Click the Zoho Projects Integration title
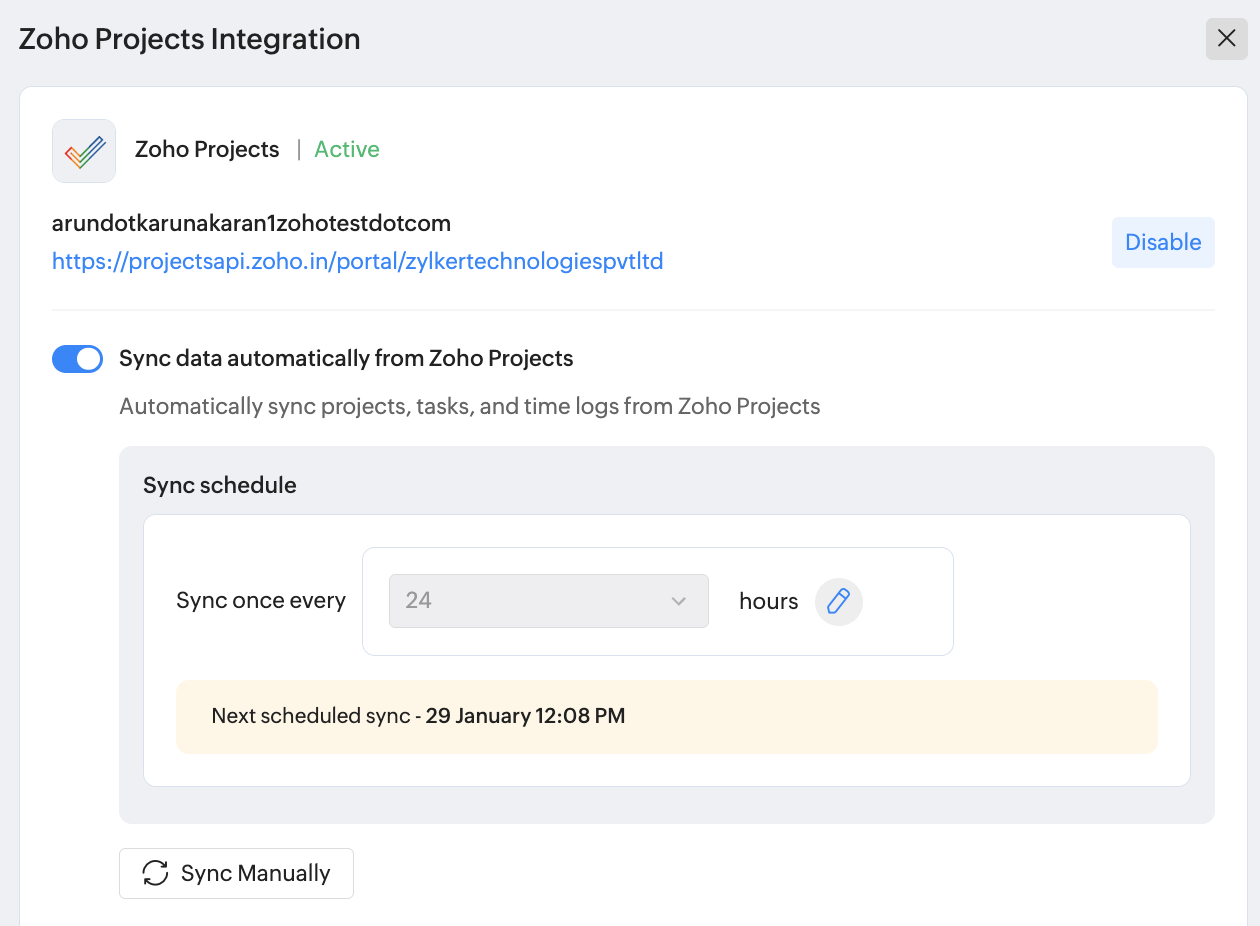1260x926 pixels. [190, 40]
